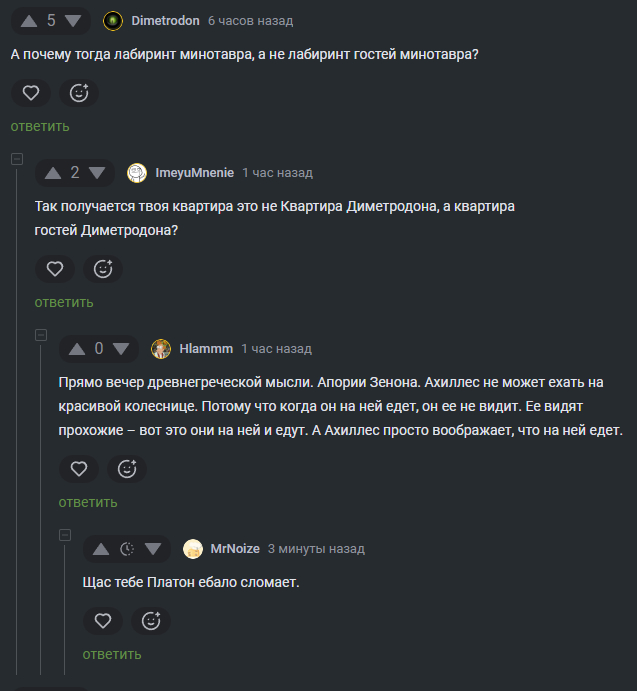
Task: Downvote MrNoize's comment
Action: [x=153, y=548]
